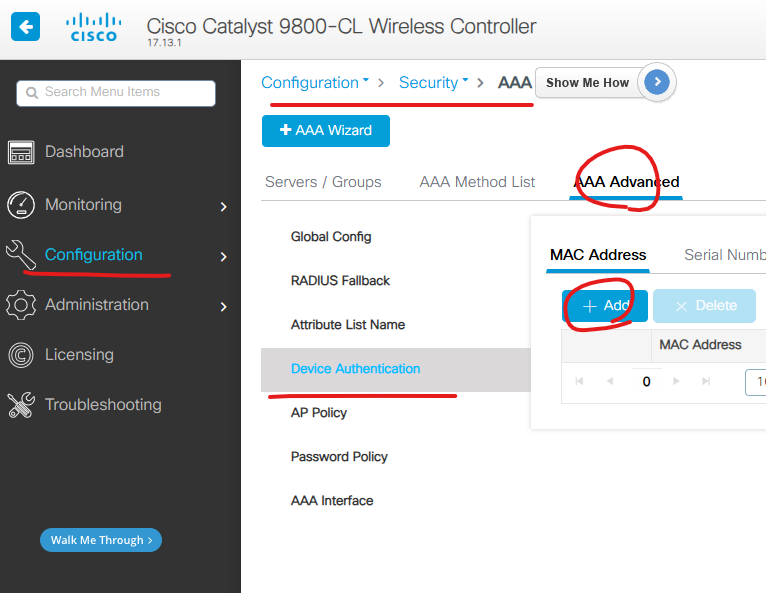Click the Administration gear icon

point(21,305)
